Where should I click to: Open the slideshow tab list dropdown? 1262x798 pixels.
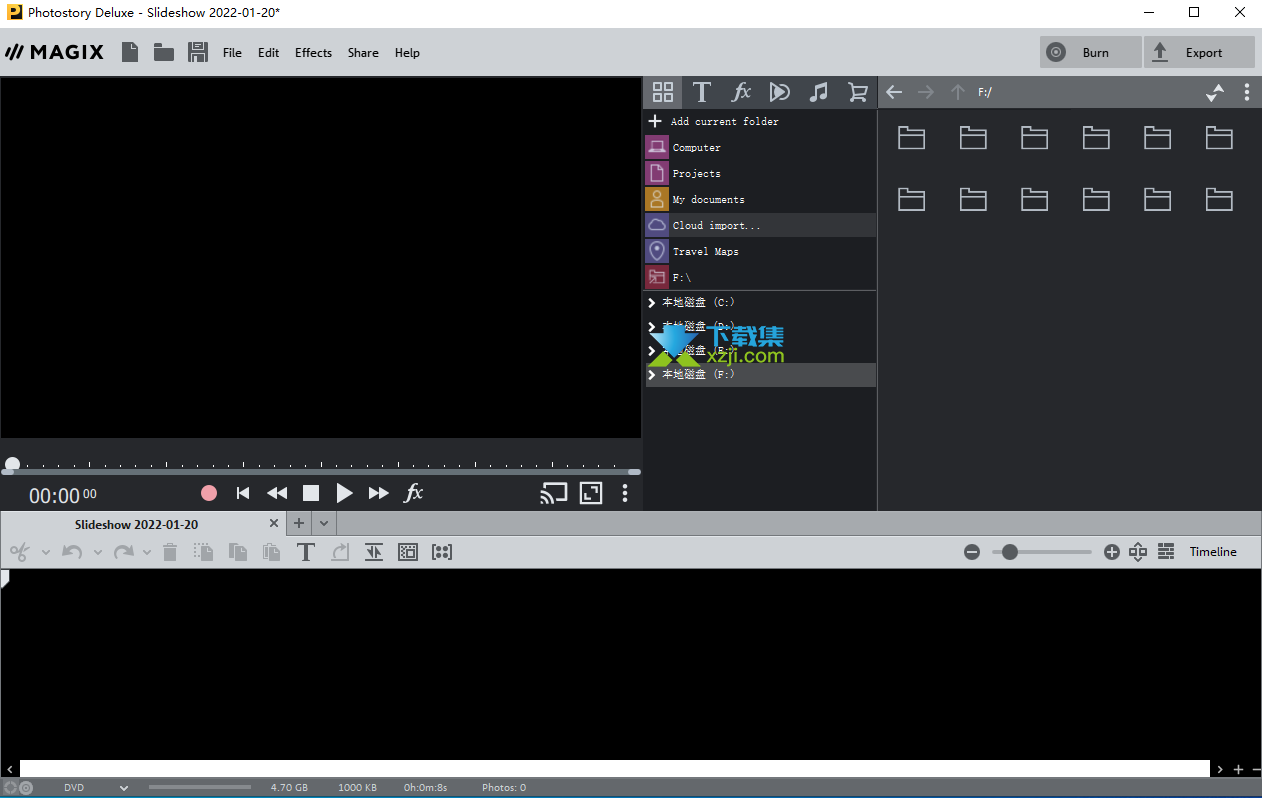(x=324, y=524)
